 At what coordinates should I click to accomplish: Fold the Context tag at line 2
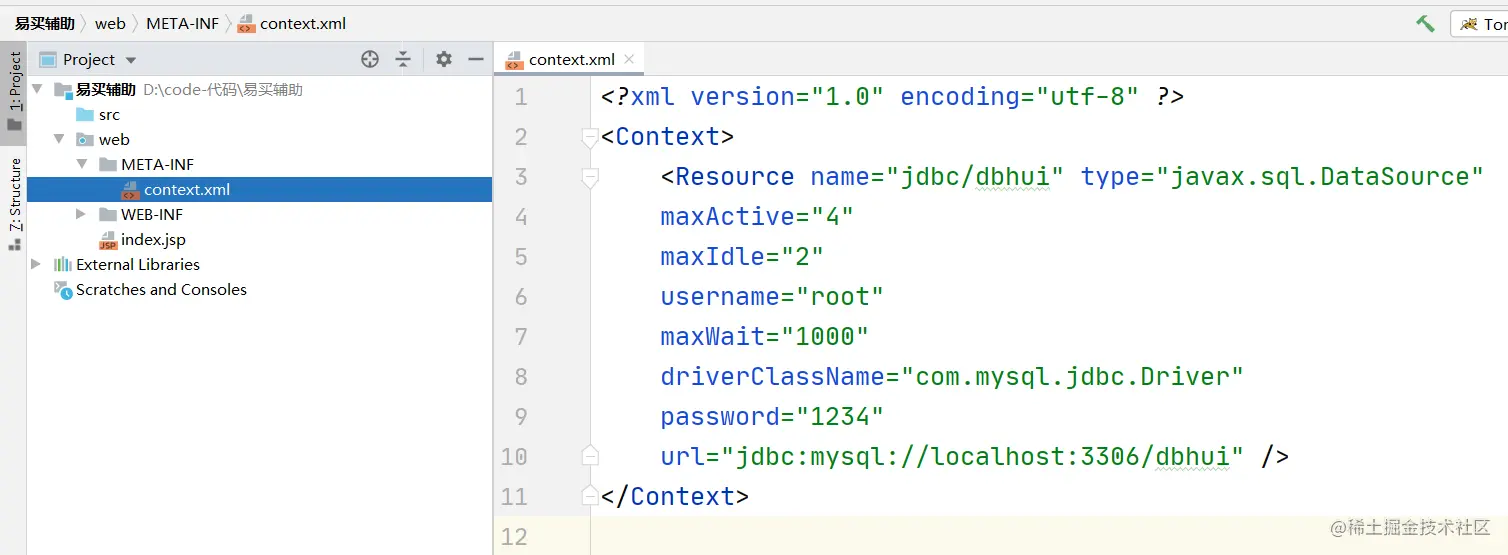coord(590,138)
